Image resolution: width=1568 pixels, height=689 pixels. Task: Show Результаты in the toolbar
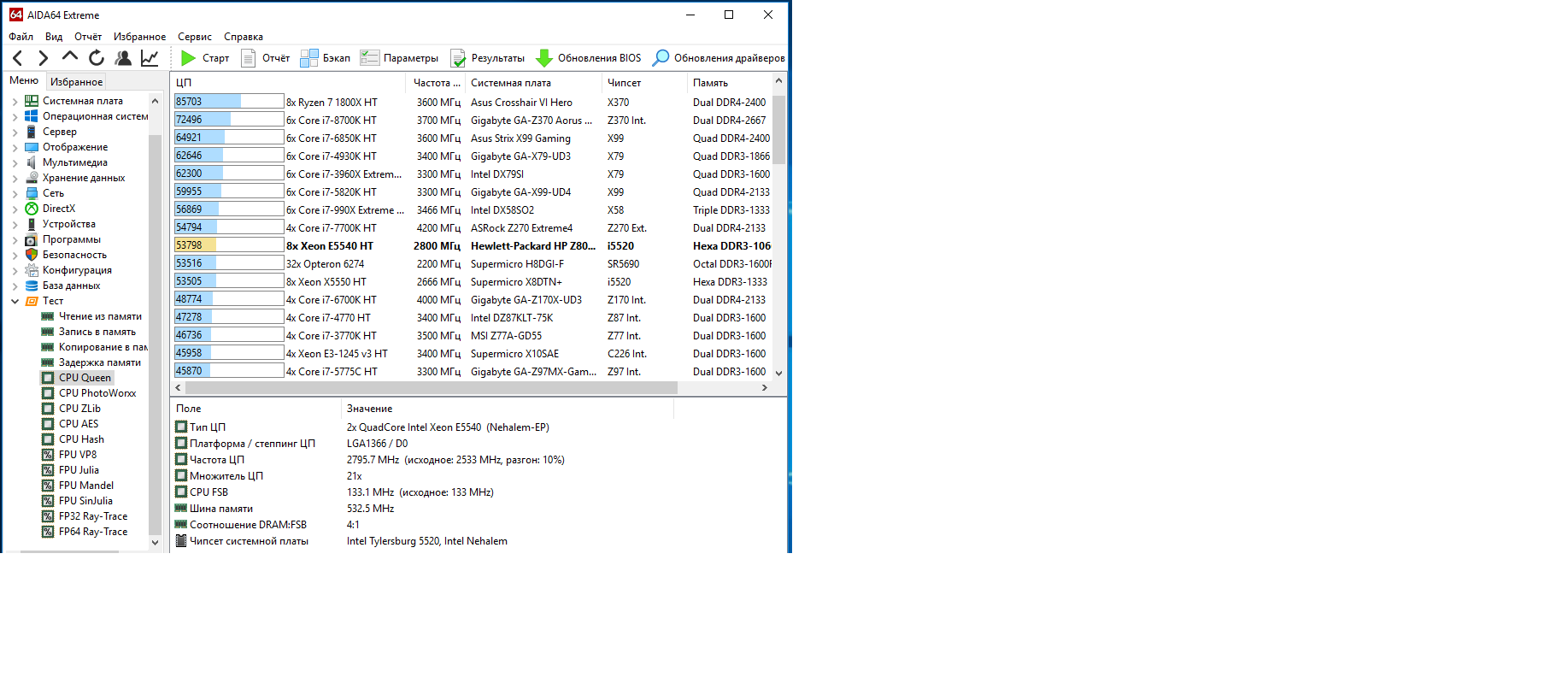click(488, 58)
